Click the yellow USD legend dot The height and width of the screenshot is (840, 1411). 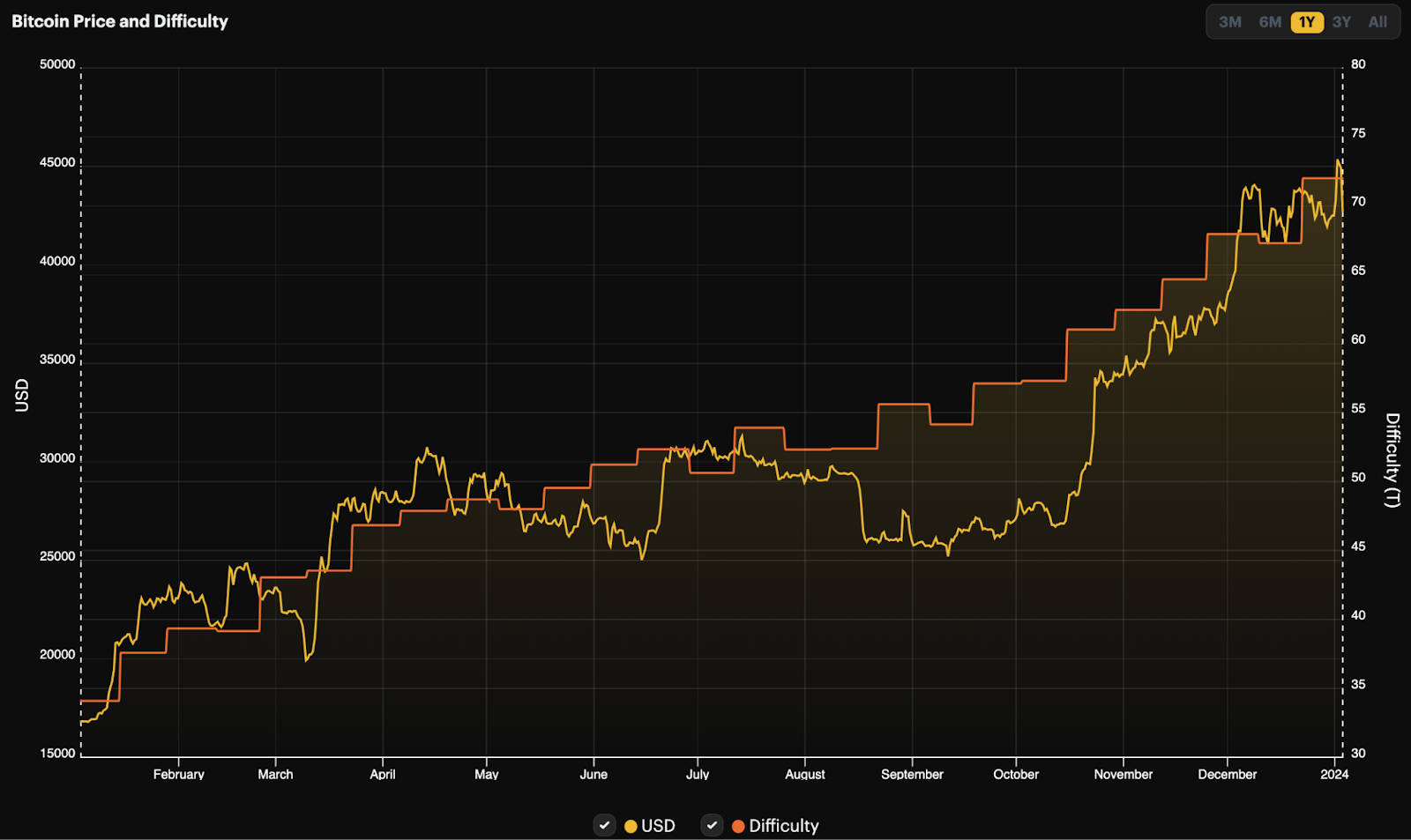tap(631, 826)
